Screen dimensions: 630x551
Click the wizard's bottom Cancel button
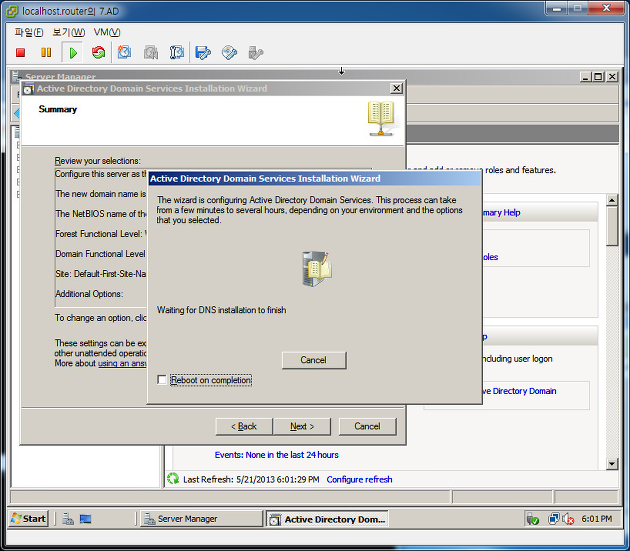(x=367, y=426)
